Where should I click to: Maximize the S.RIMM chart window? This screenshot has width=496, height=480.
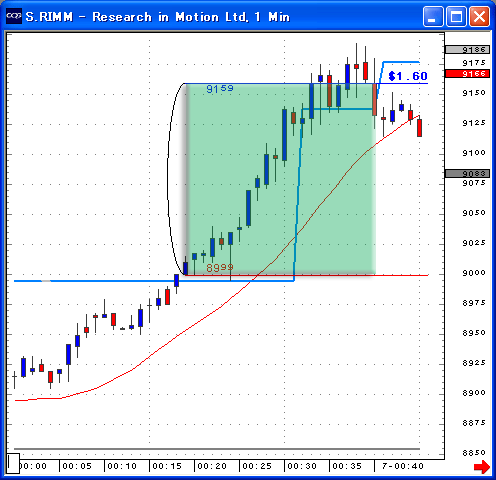click(456, 16)
